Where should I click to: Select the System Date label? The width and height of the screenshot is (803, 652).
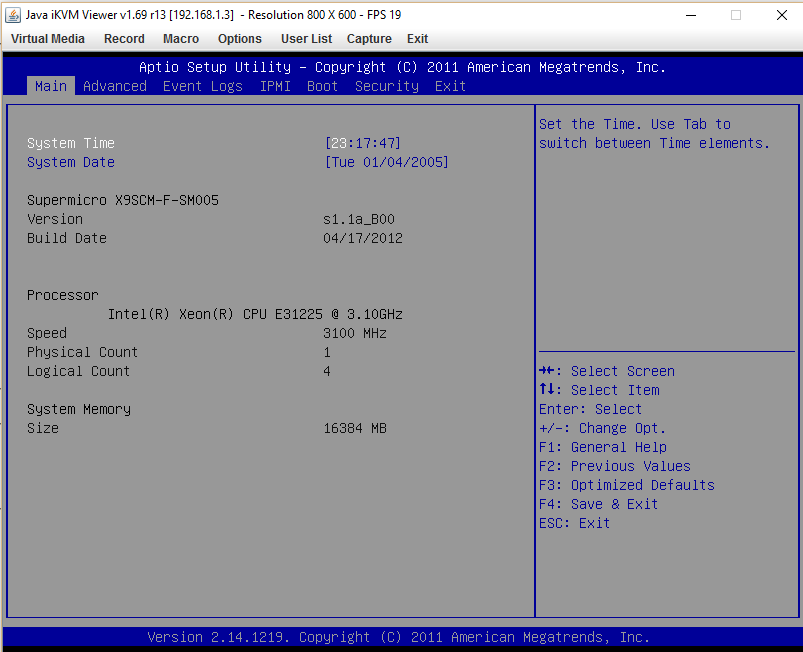pyautogui.click(x=71, y=162)
